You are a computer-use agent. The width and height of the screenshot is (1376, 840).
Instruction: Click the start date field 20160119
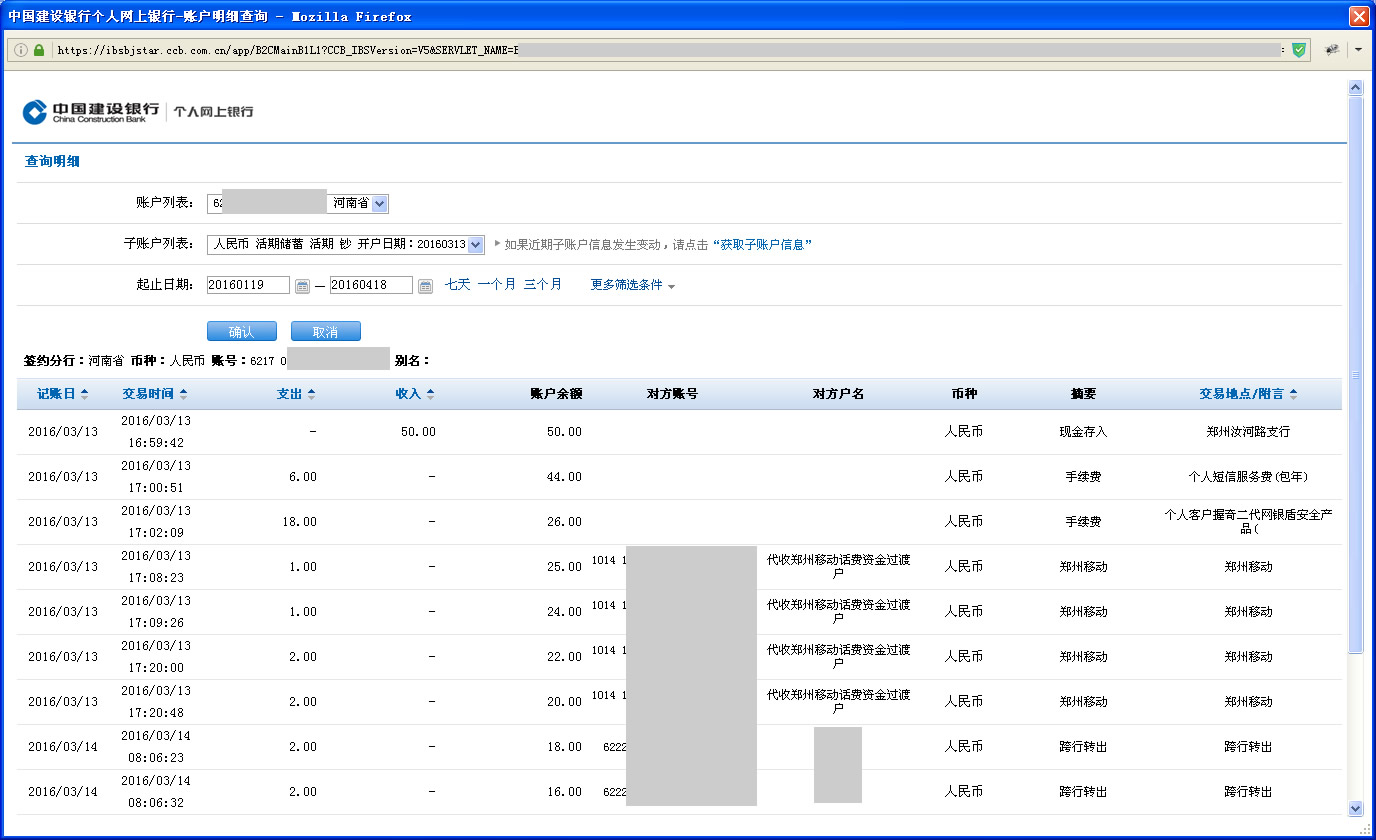tap(248, 285)
